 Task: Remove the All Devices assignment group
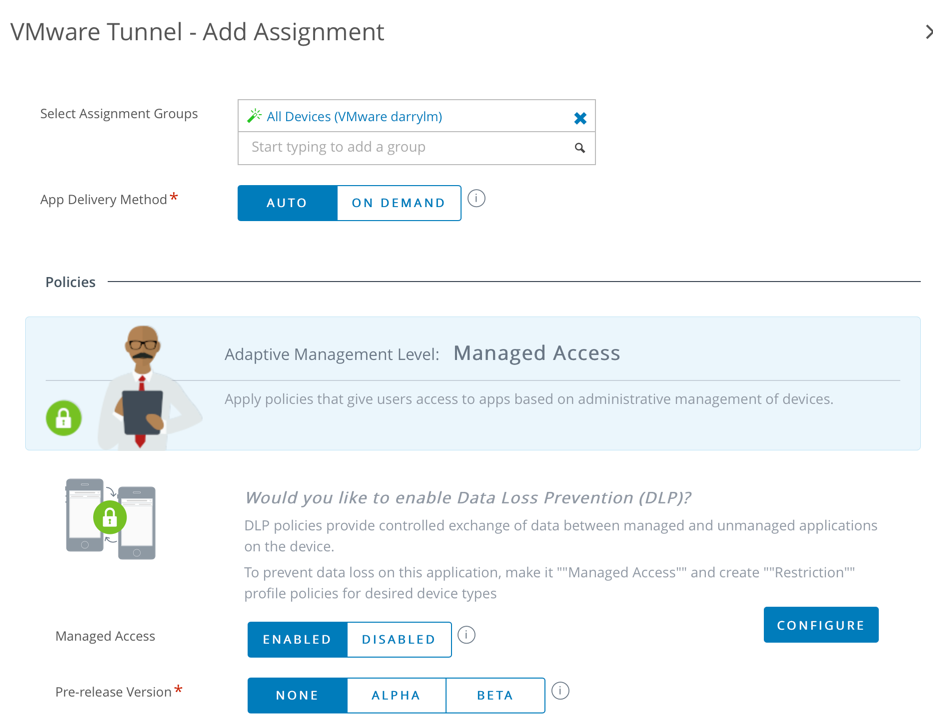point(580,117)
